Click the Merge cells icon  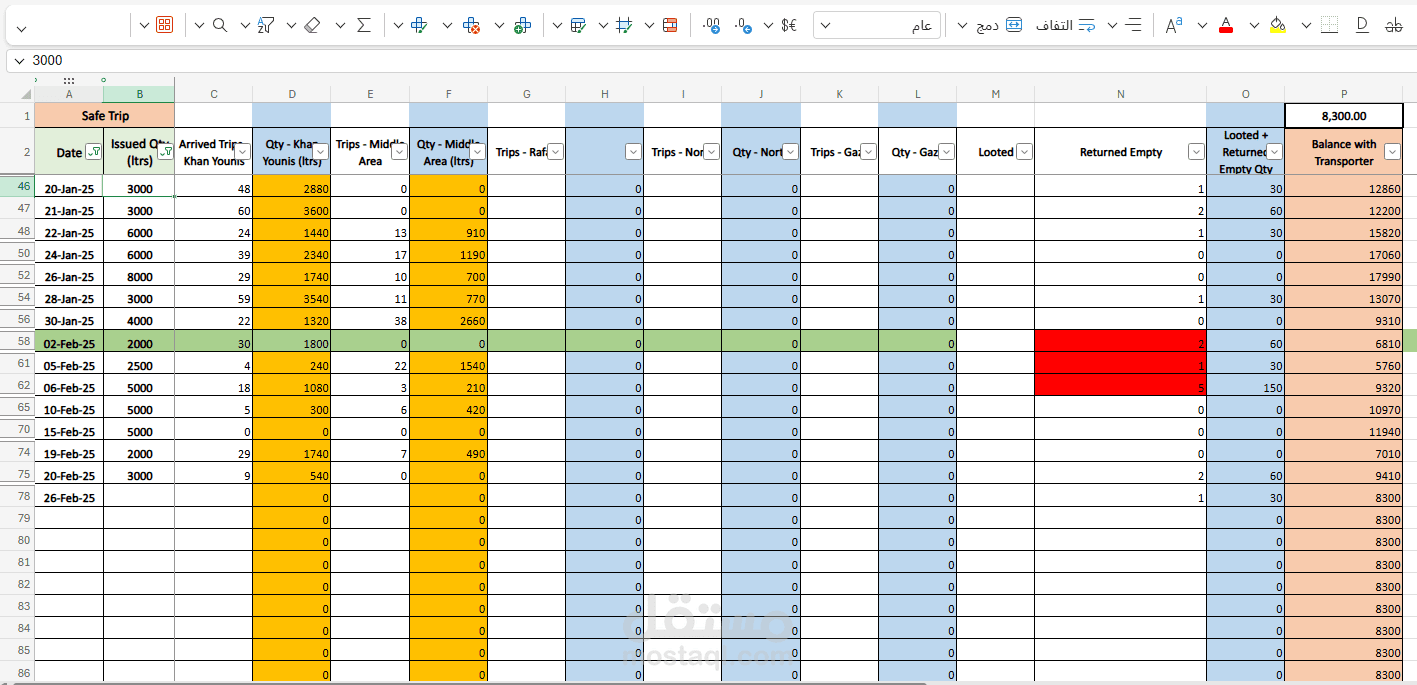[1014, 25]
